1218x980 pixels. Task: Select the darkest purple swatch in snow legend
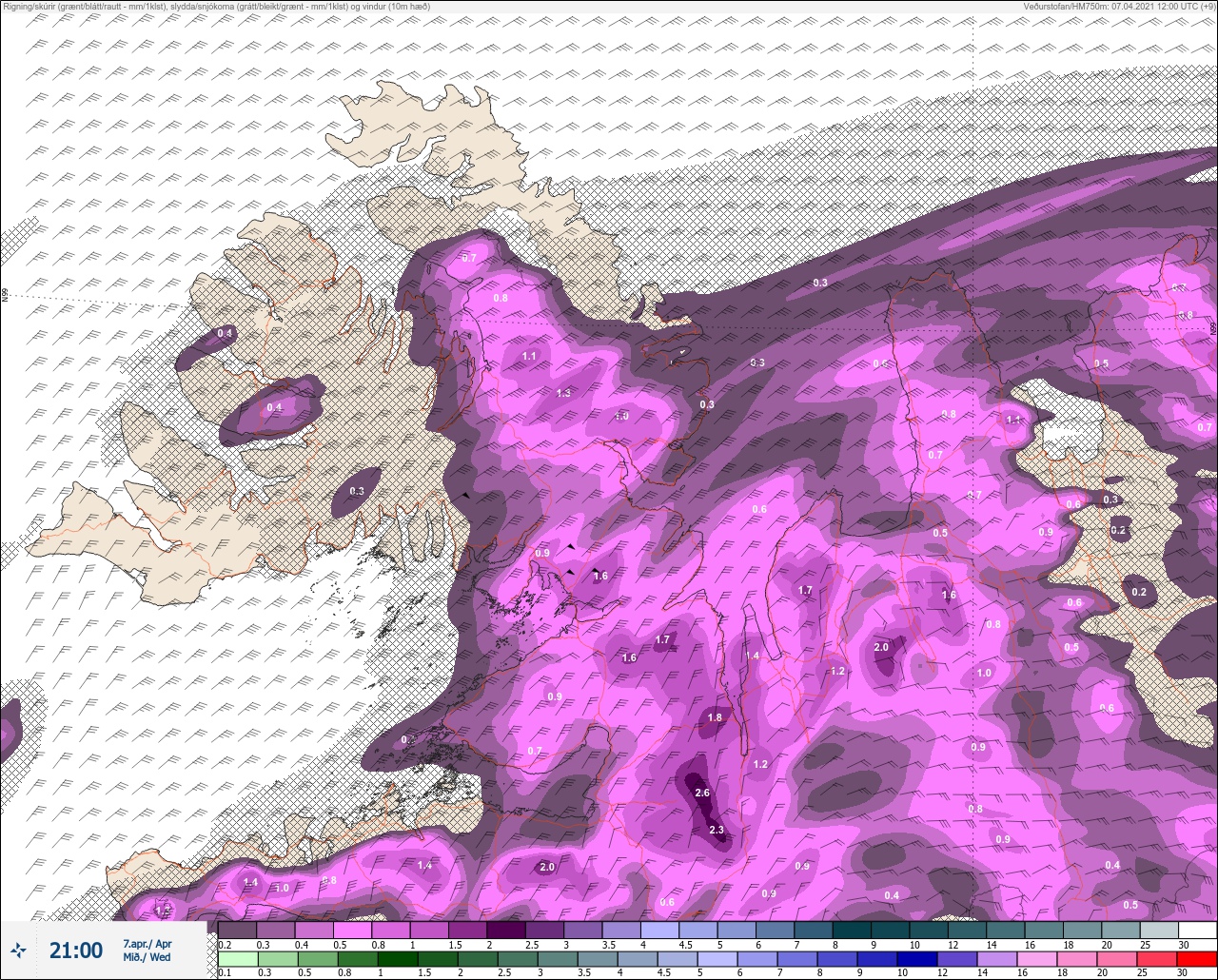[506, 930]
